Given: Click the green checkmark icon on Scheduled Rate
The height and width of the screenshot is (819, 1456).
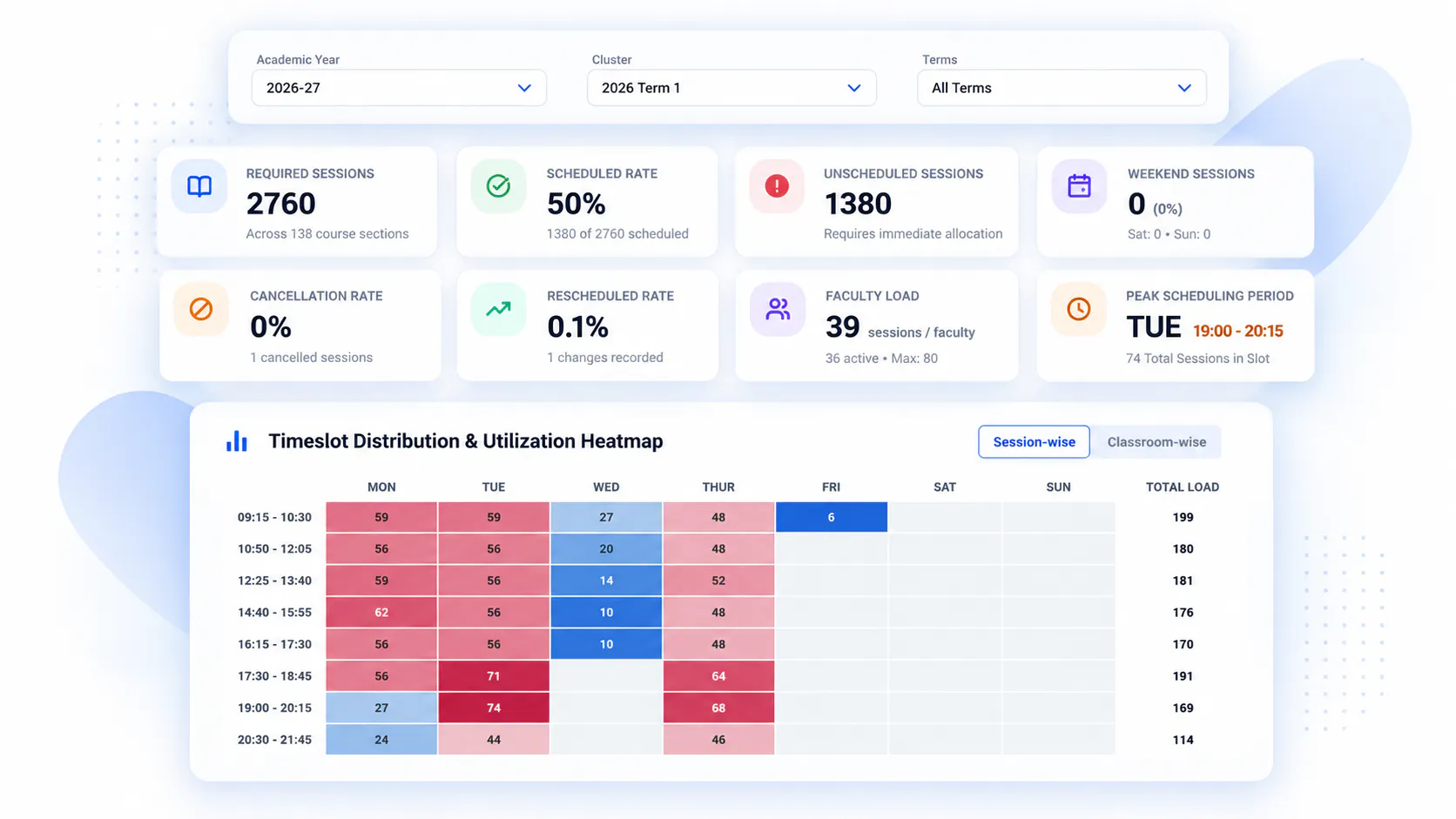Looking at the screenshot, I should pyautogui.click(x=498, y=185).
